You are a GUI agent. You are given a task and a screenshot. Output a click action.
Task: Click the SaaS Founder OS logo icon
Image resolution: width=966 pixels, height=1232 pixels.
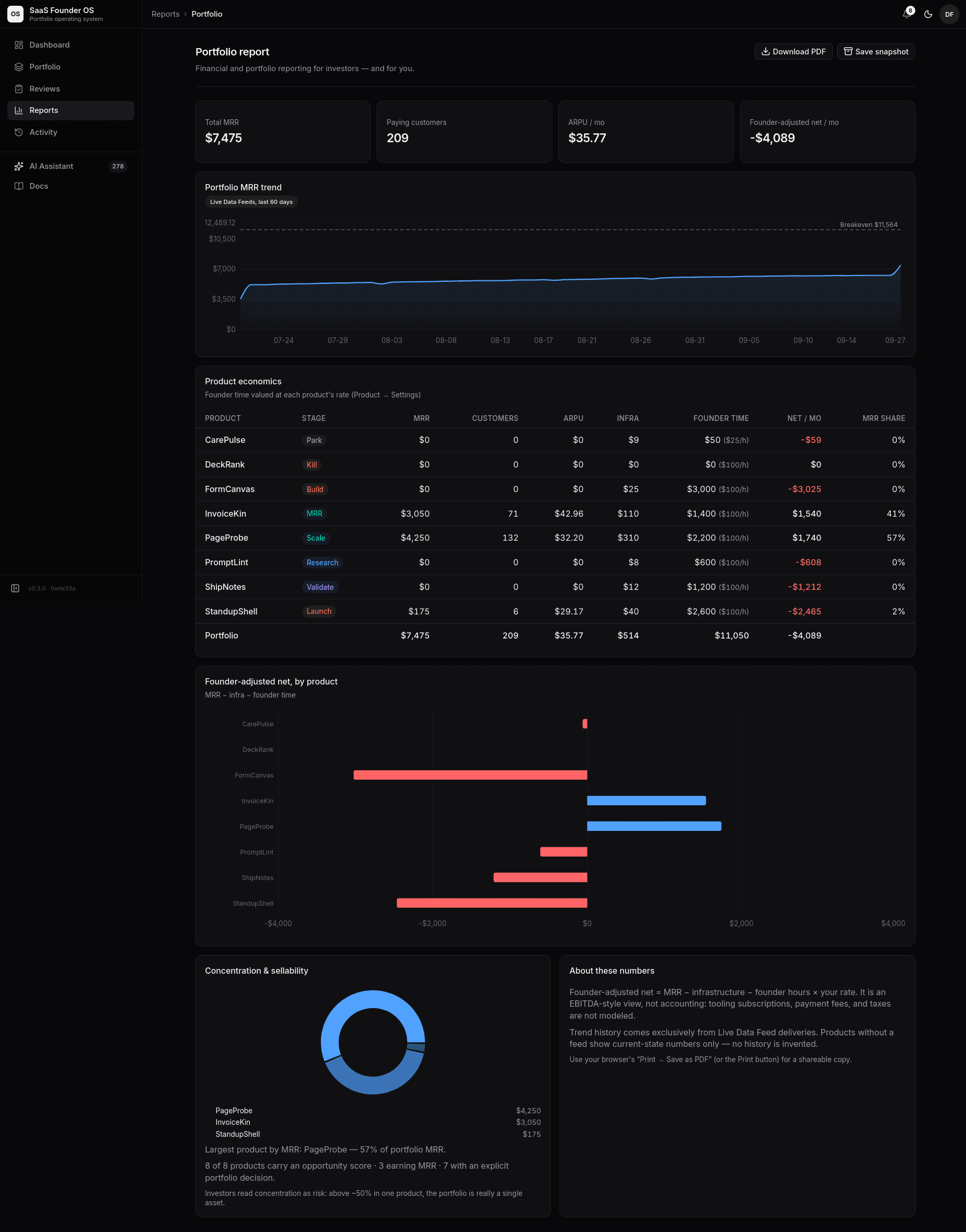click(15, 14)
